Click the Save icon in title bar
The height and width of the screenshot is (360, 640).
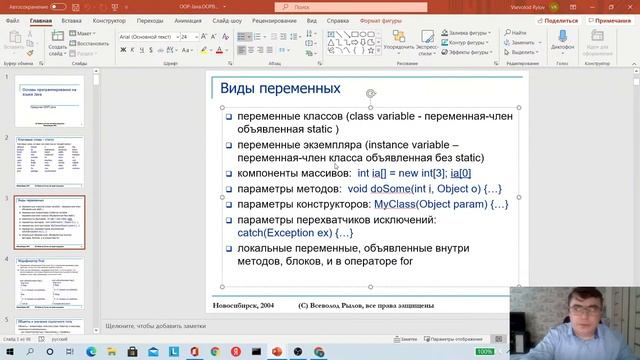coord(76,7)
